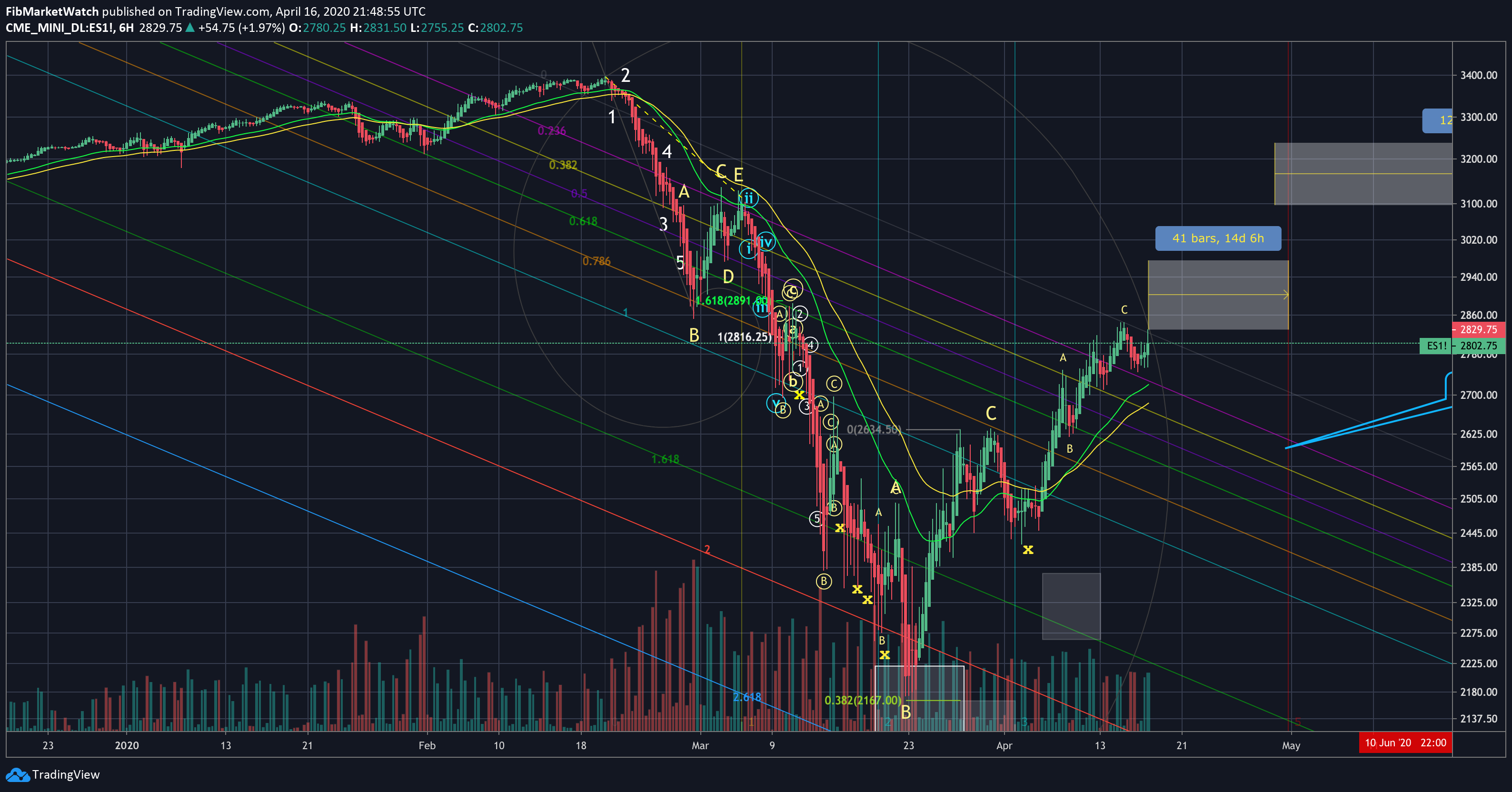Click the "Apr" label on the time axis
Screen dimensions: 1512x792
coord(1004,746)
